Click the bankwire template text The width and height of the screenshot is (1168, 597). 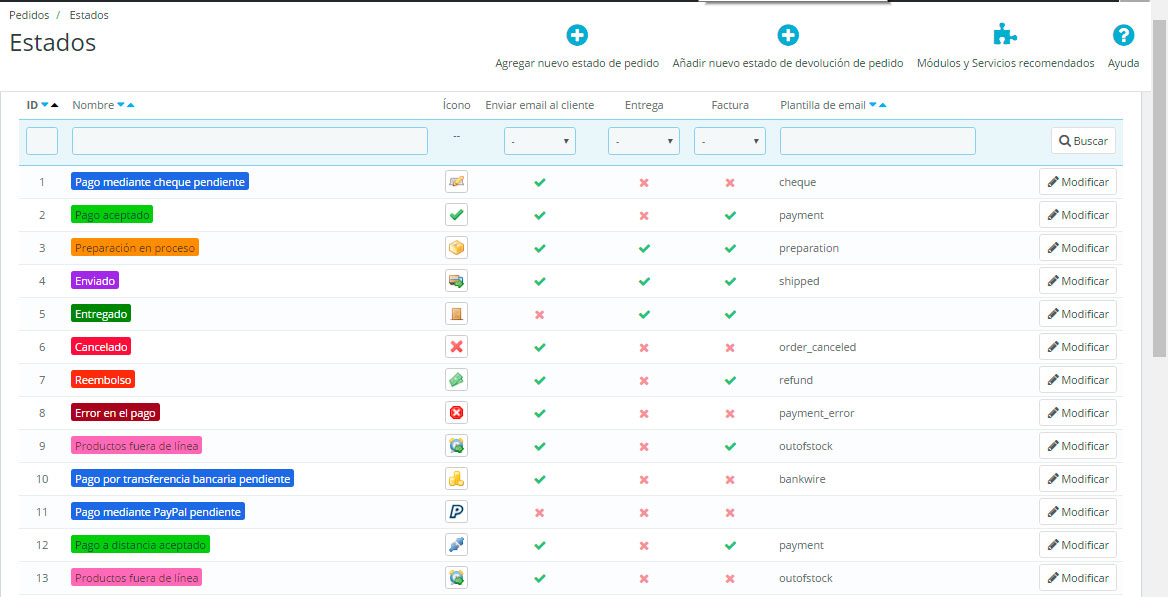pos(802,479)
